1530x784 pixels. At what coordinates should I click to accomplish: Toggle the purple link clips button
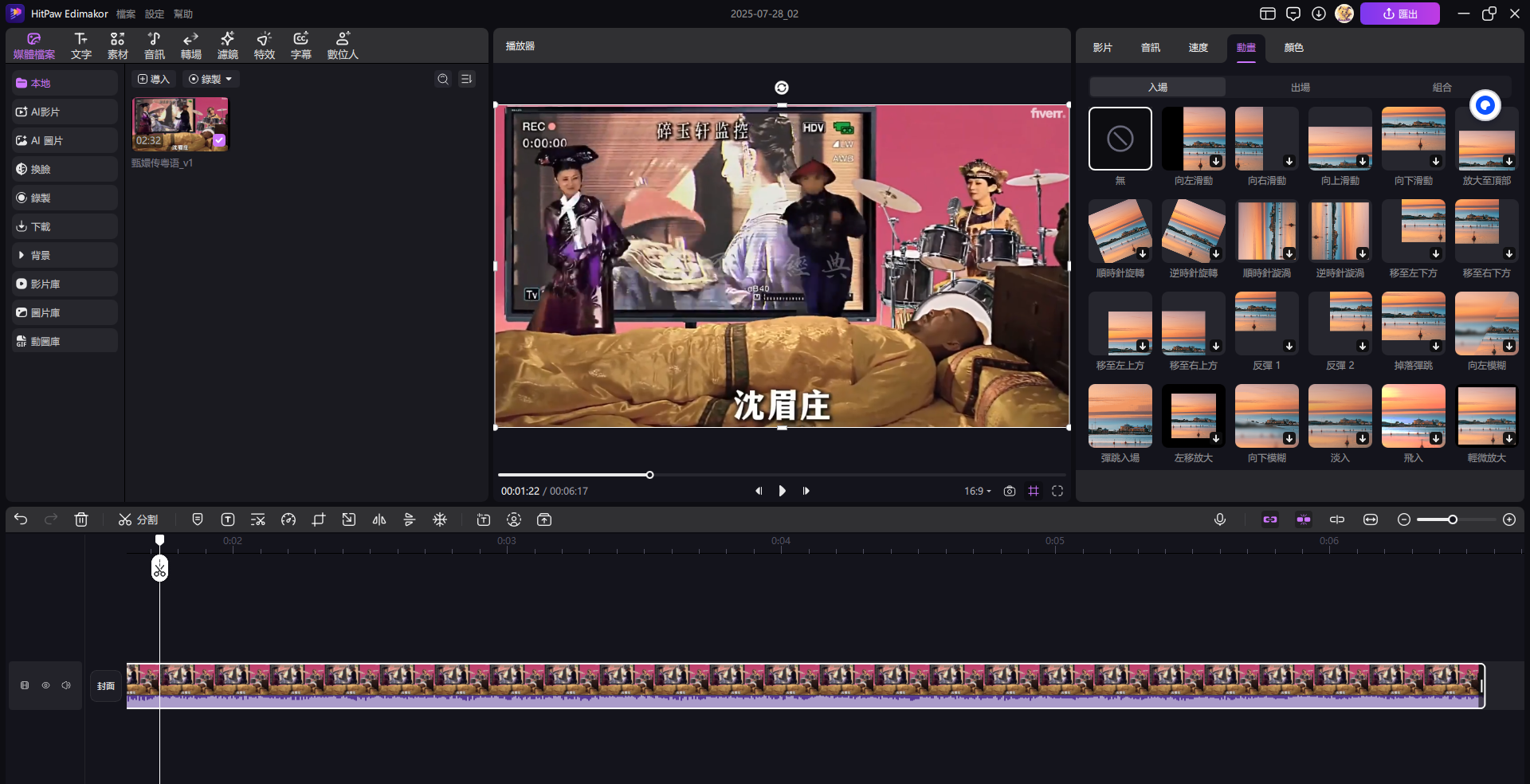(x=1270, y=519)
